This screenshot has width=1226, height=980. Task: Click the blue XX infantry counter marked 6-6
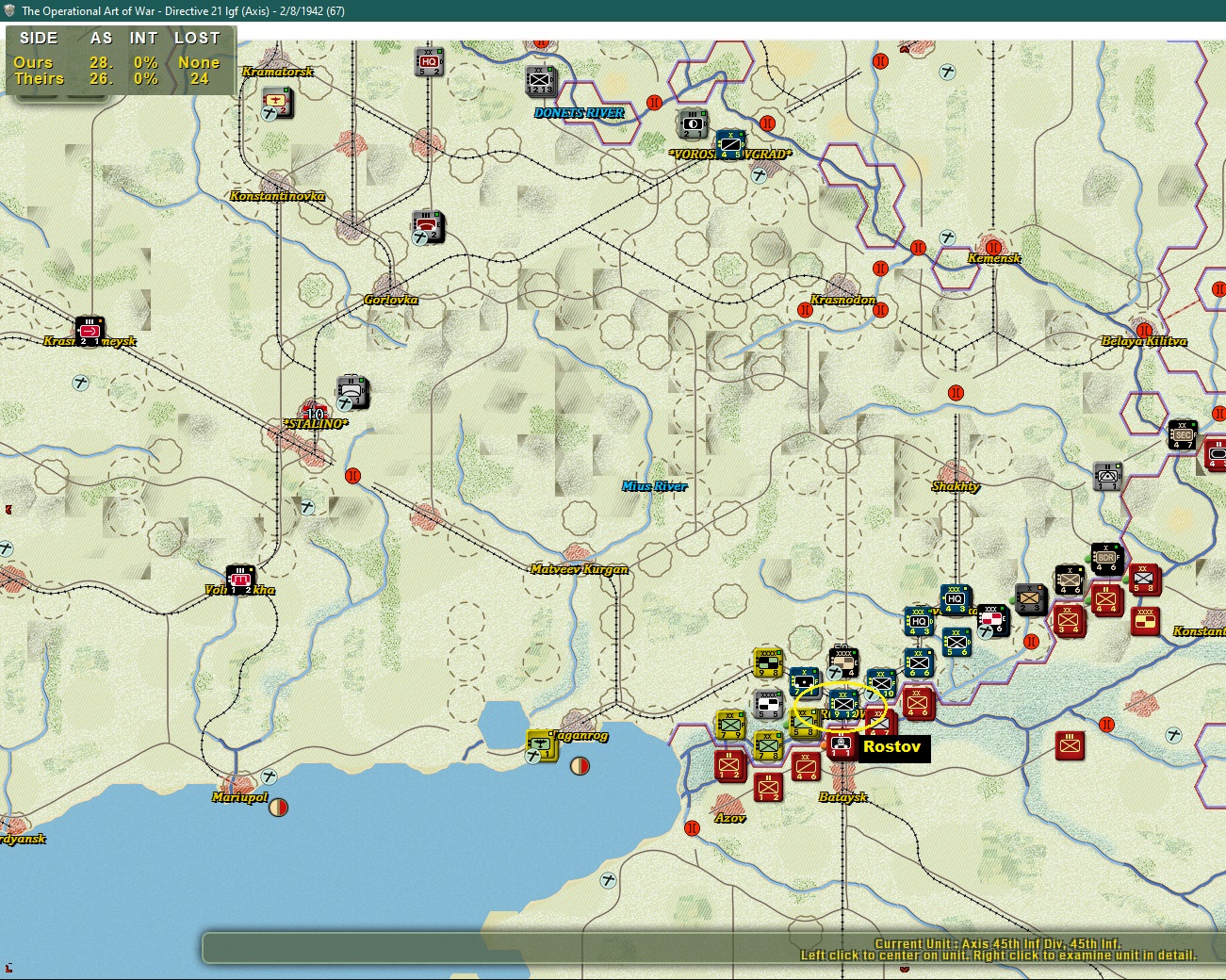point(919,662)
